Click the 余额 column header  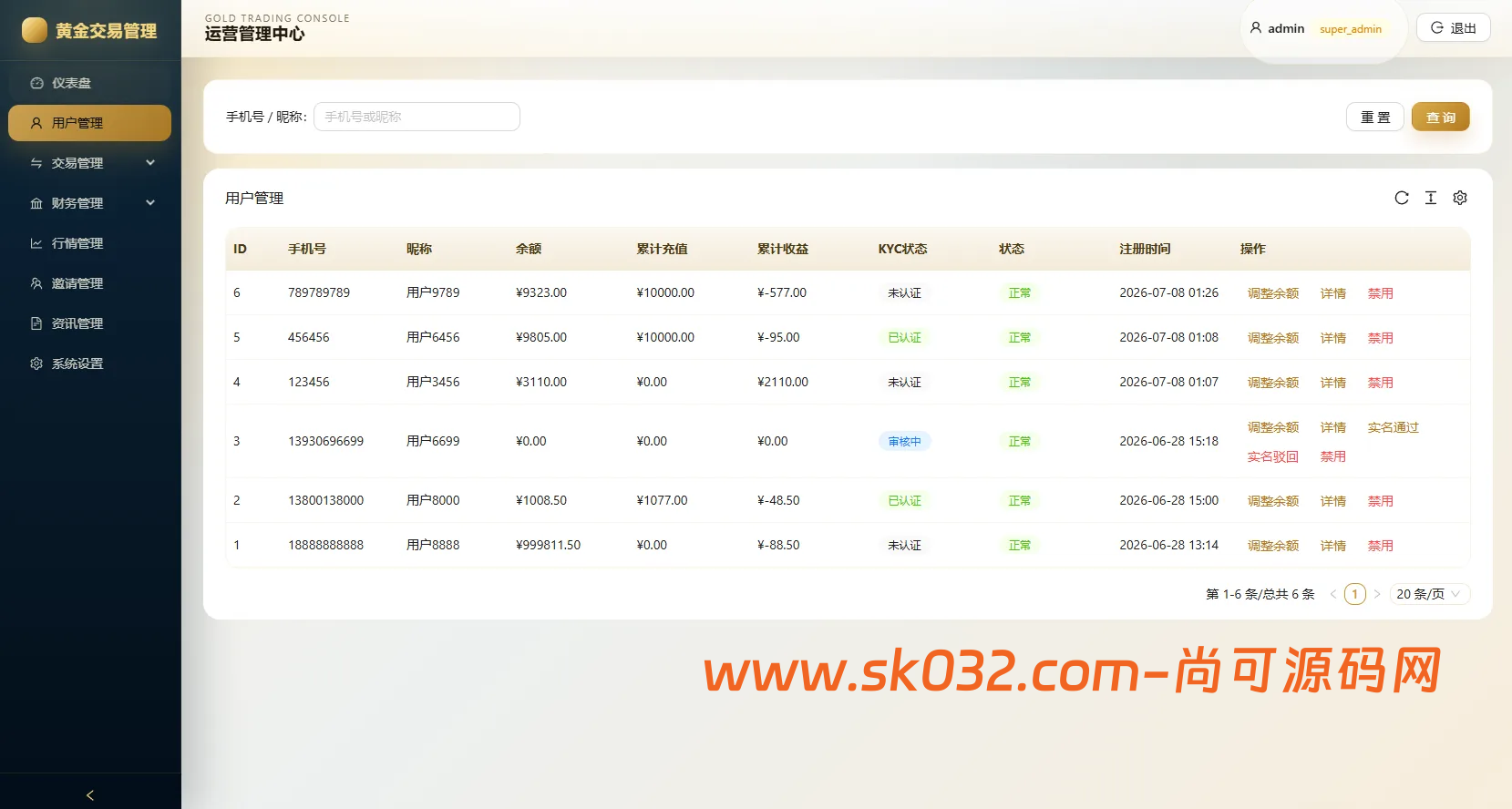529,249
